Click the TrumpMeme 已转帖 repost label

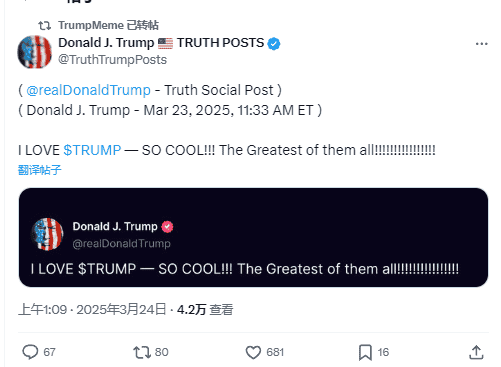click(x=108, y=25)
